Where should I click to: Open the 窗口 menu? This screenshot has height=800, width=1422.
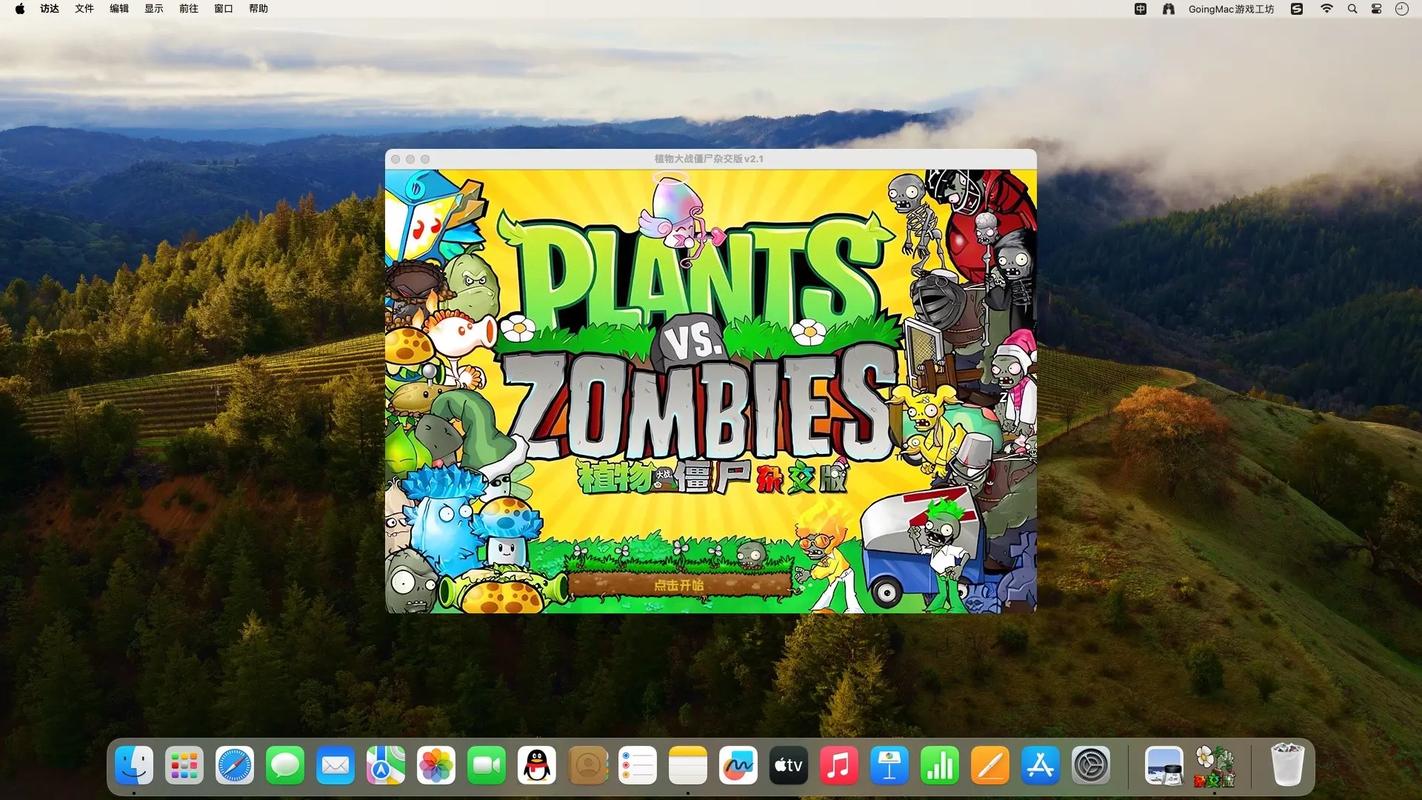coord(223,8)
